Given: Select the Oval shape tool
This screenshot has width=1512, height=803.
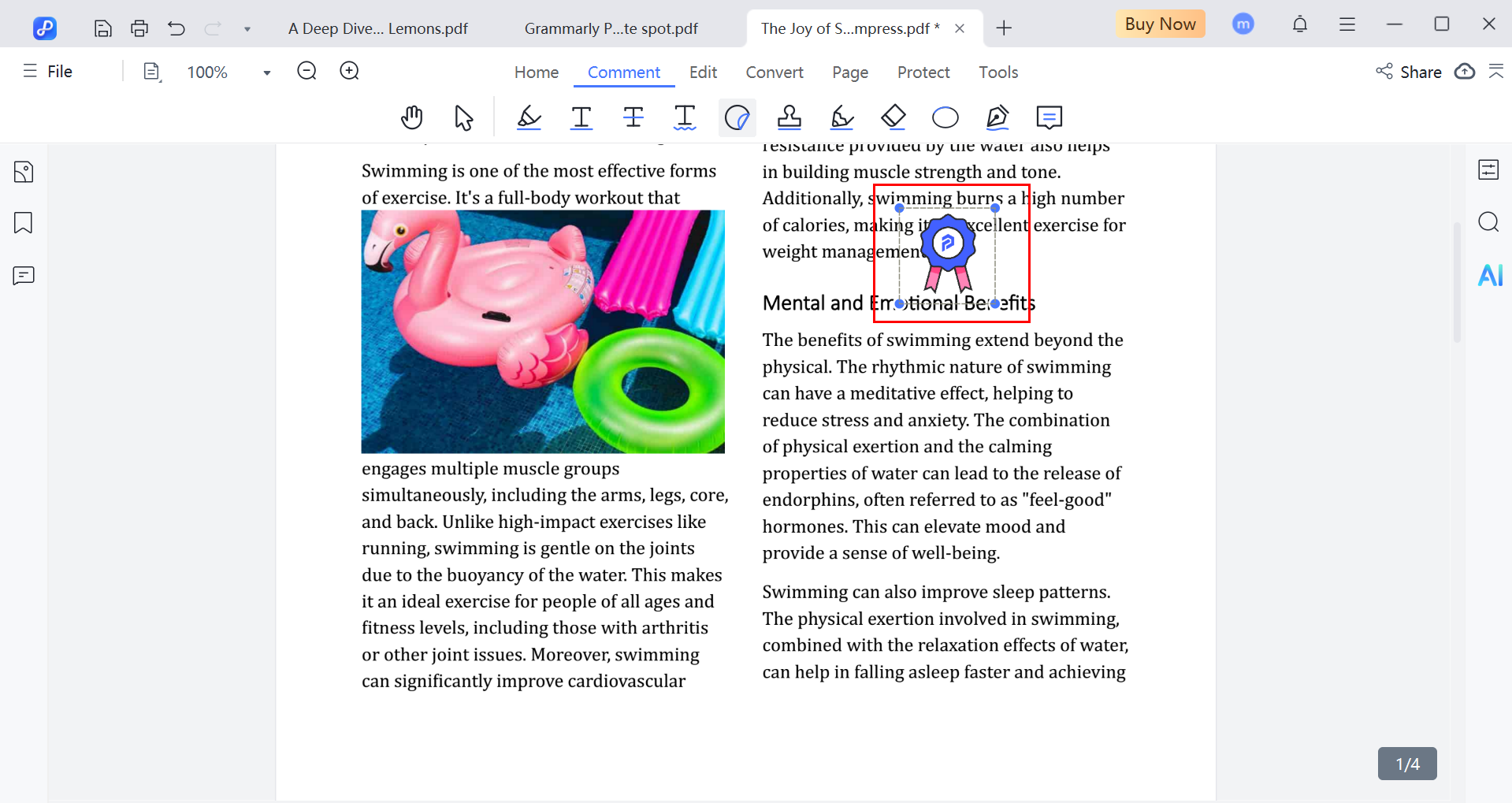Looking at the screenshot, I should click(945, 117).
